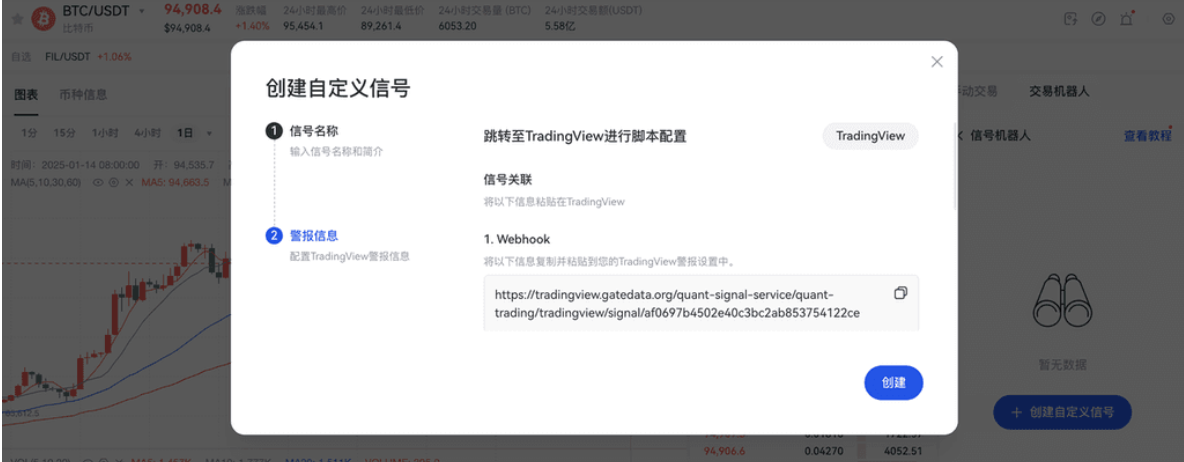
Task: Go back using the arrow beside 信号机器人
Action: [961, 135]
